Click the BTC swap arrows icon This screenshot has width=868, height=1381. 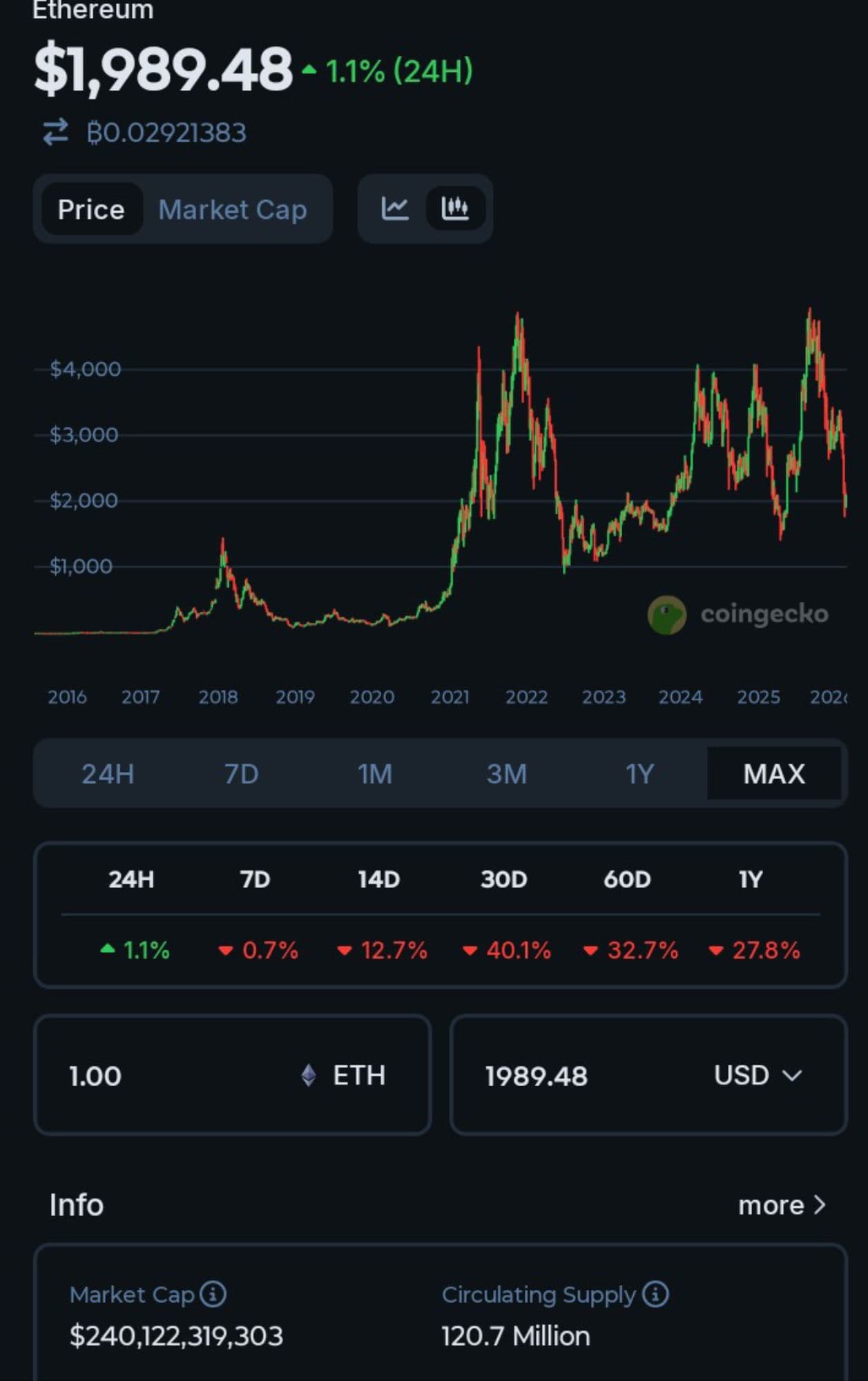[56, 132]
